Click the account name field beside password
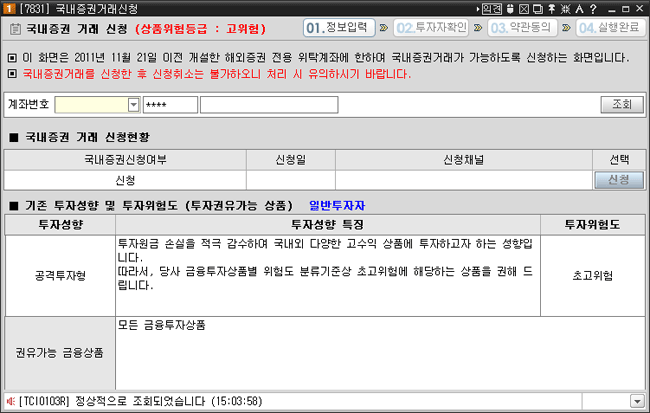The width and height of the screenshot is (650, 413). pos(268,104)
